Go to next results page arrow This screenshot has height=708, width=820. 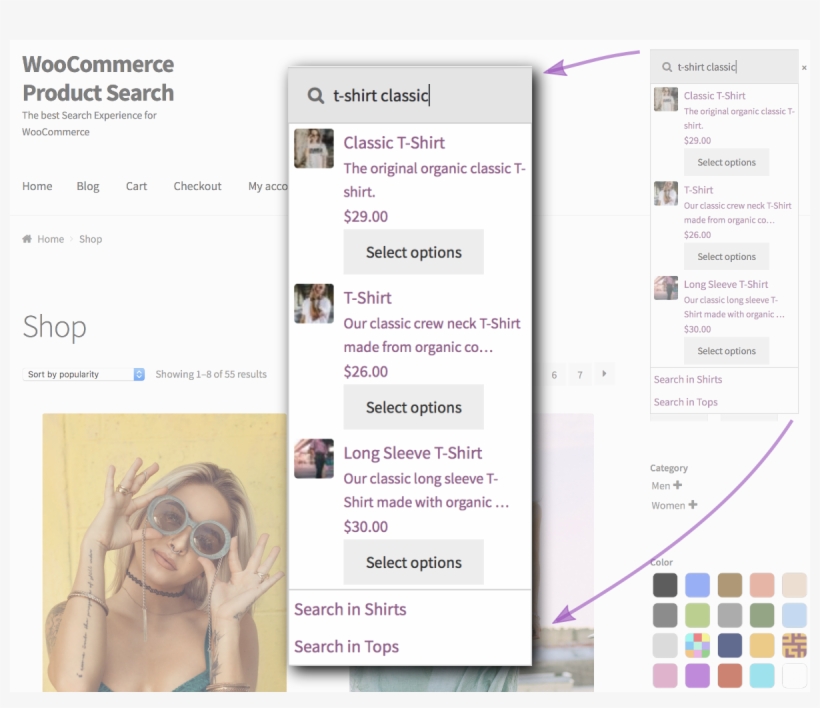coord(604,374)
